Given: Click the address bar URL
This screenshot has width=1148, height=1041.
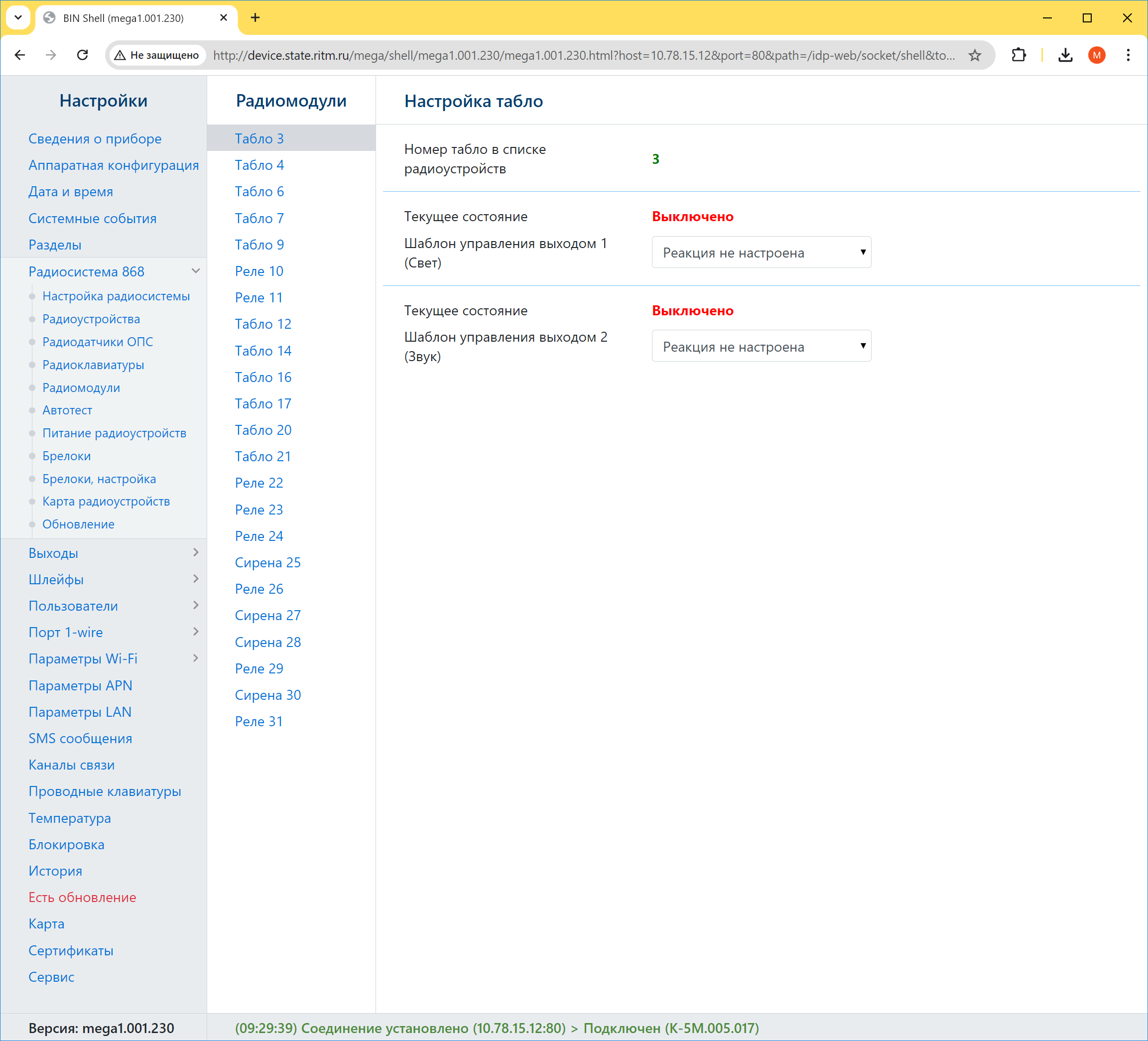Looking at the screenshot, I should [x=584, y=55].
